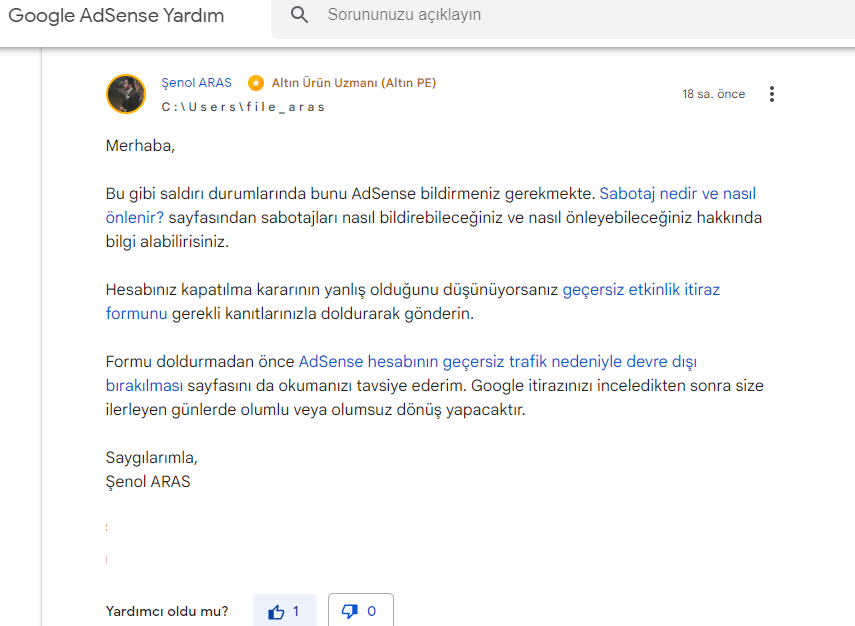Image resolution: width=855 pixels, height=626 pixels.
Task: Click the '18 sa. önce' timestamp
Action: tap(713, 94)
